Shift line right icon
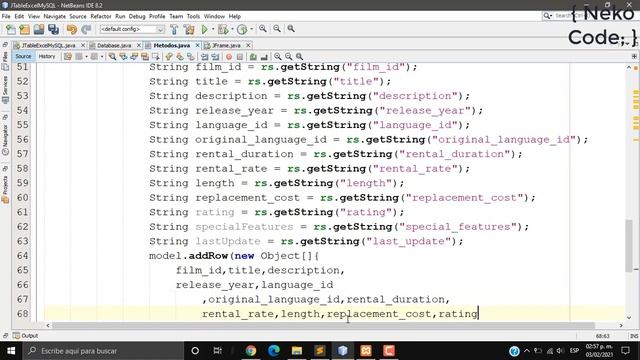The width and height of the screenshot is (640, 360). click(215, 56)
